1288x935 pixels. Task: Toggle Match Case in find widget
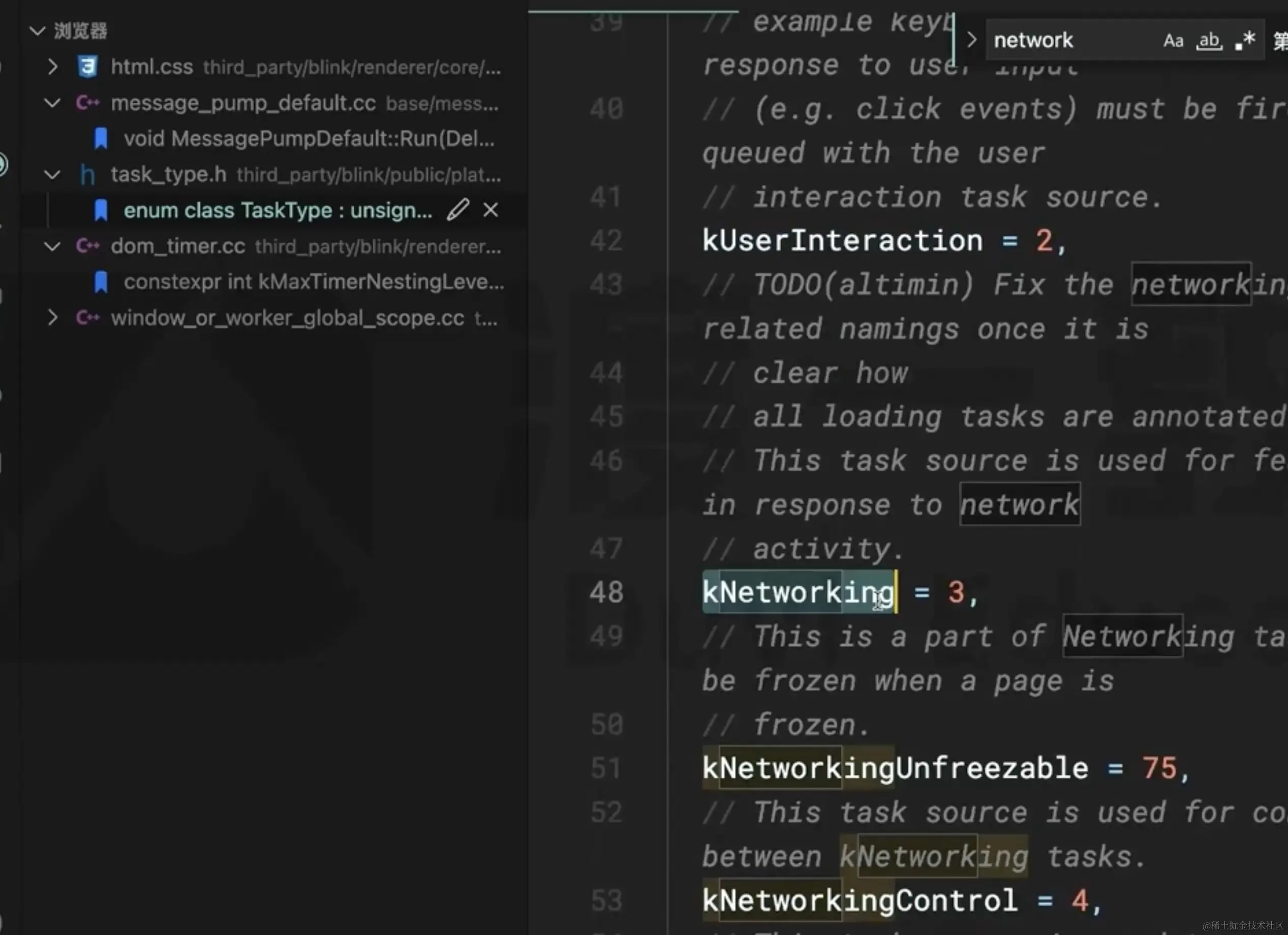(x=1173, y=40)
